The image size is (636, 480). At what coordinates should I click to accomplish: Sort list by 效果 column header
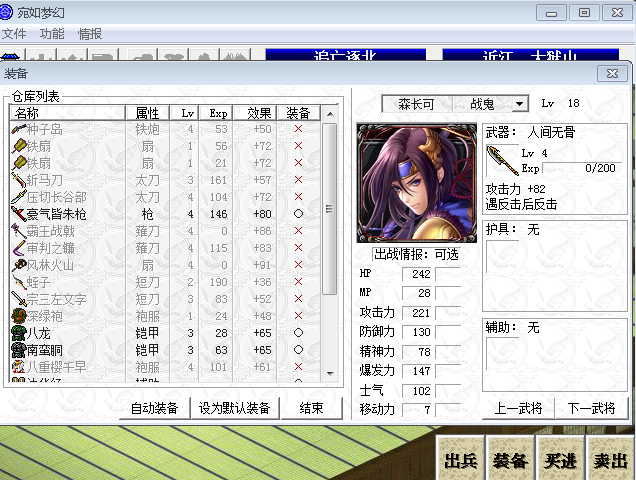[259, 113]
